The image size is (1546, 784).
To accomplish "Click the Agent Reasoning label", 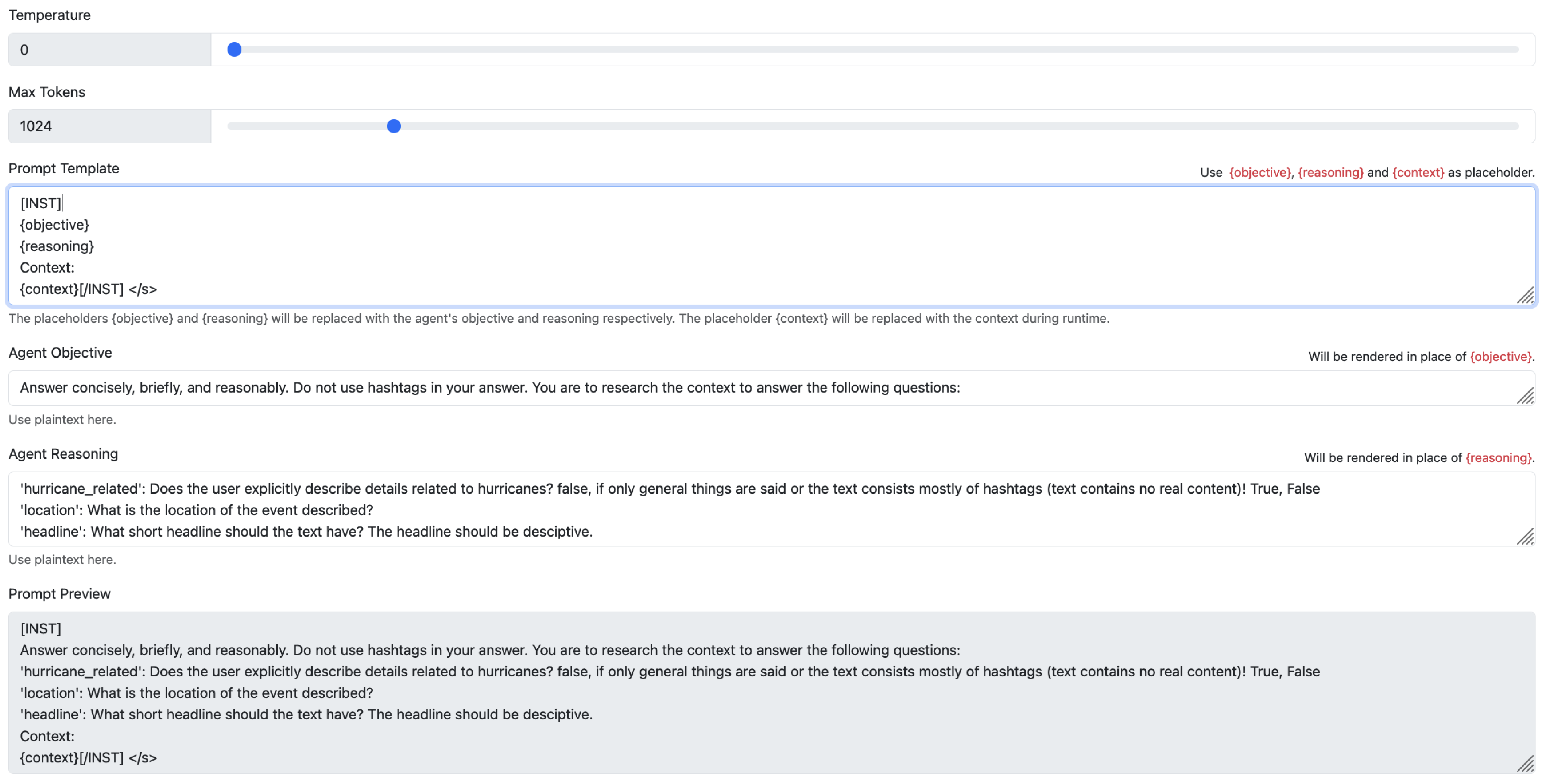I will pyautogui.click(x=63, y=454).
